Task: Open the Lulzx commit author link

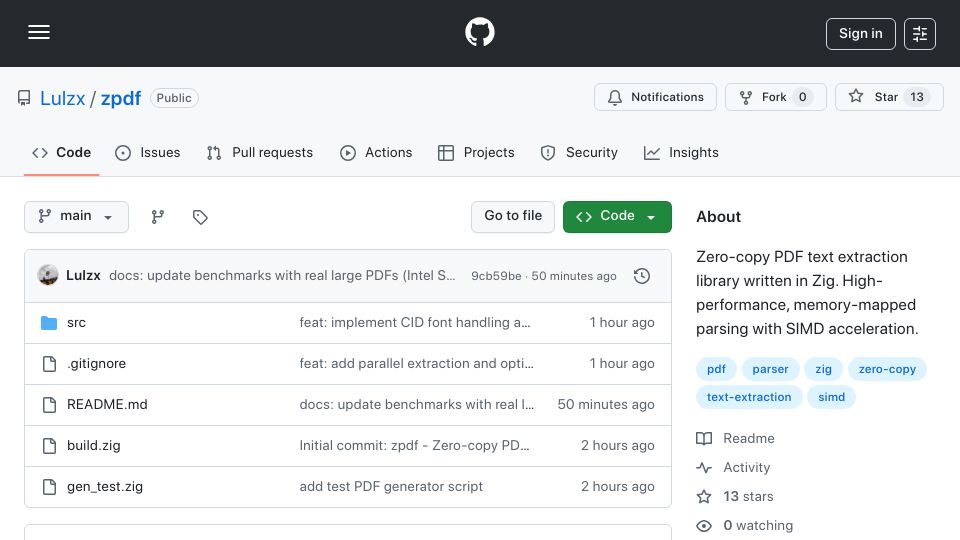Action: pos(83,276)
